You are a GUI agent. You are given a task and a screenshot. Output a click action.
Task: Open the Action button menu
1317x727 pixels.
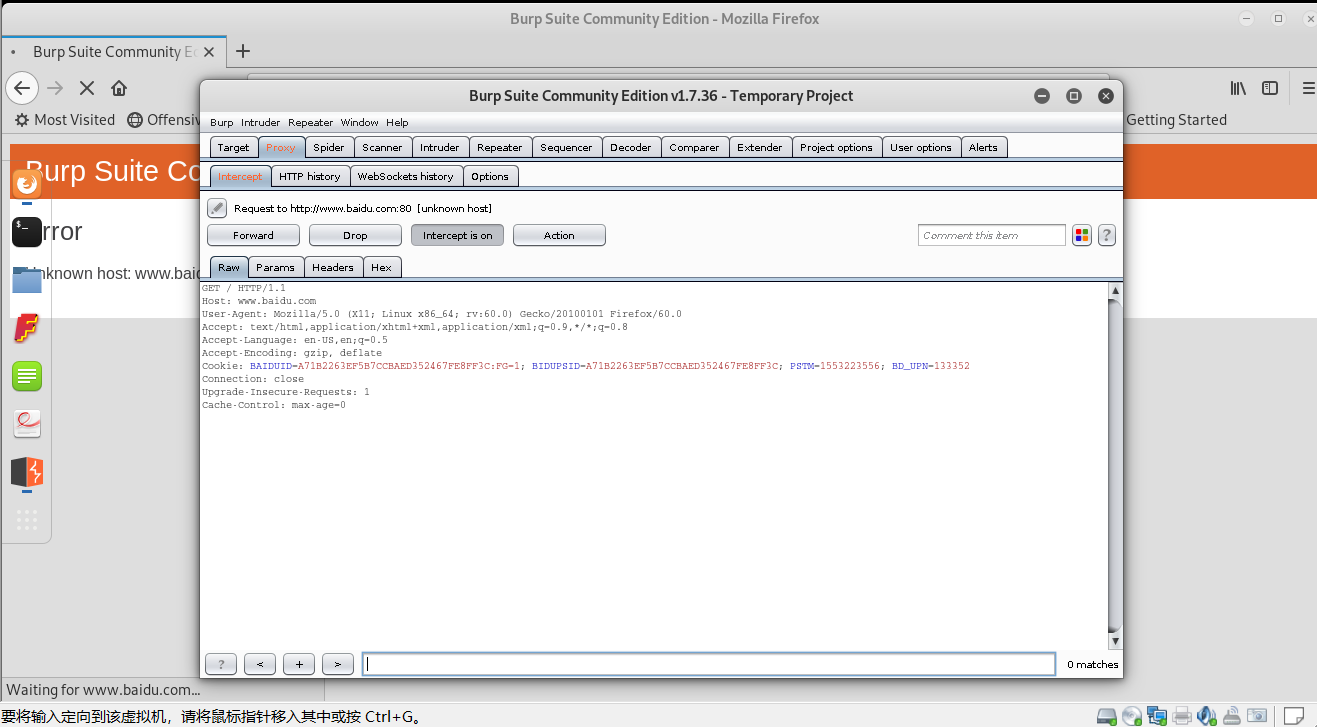559,235
